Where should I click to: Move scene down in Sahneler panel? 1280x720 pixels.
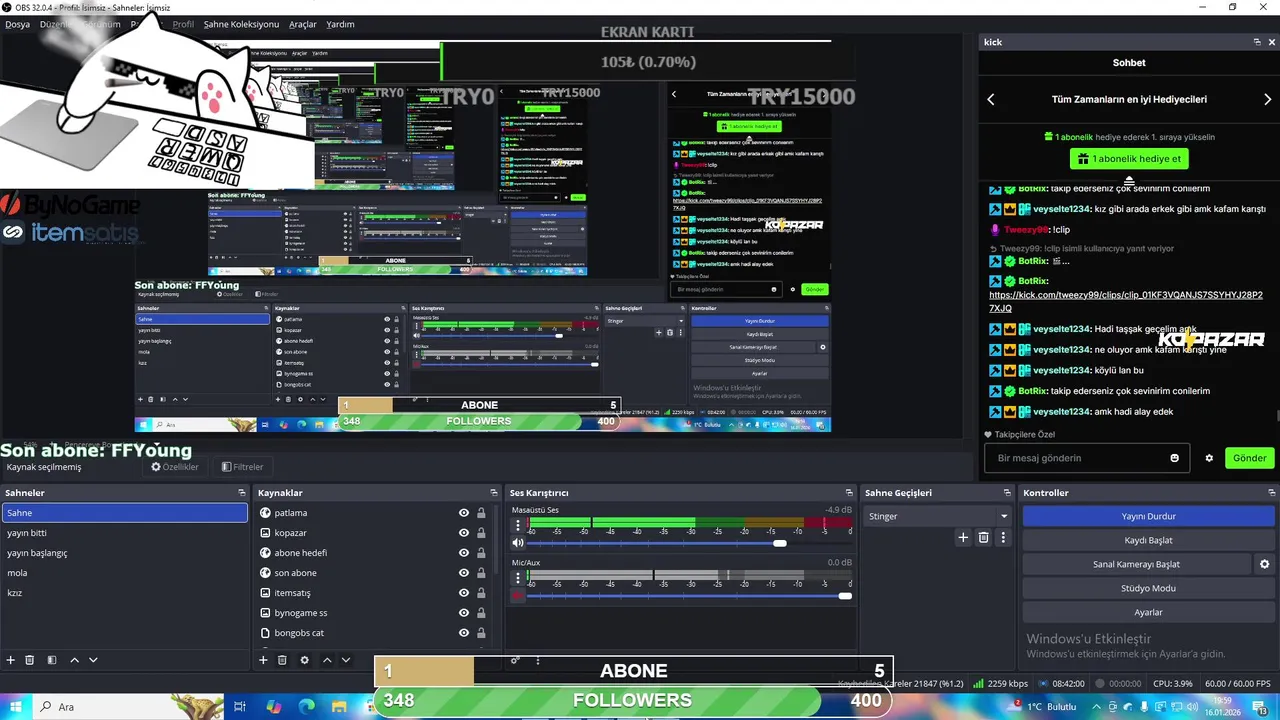click(93, 660)
